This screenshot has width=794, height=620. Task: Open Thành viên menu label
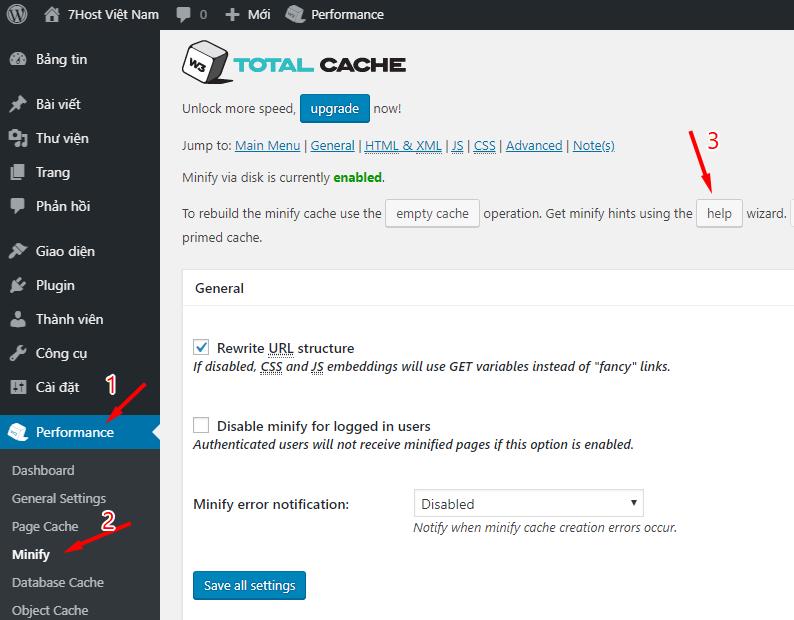[x=69, y=319]
